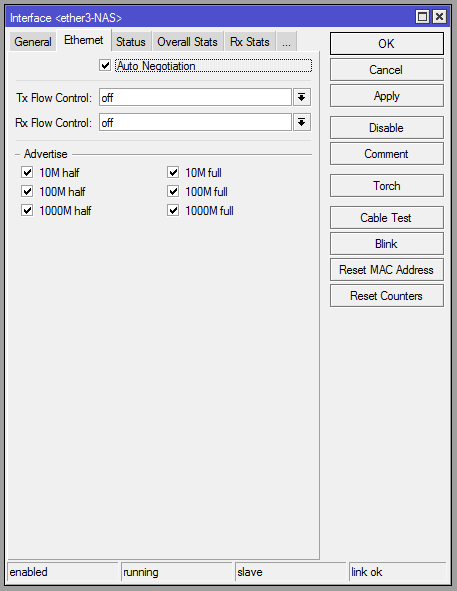The height and width of the screenshot is (591, 457).
Task: Launch Torch on this interface
Action: (x=387, y=186)
